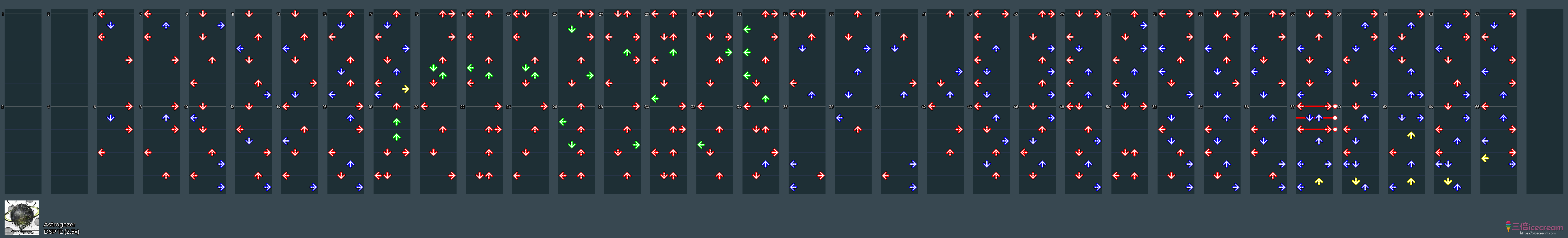
Task: Click the green right arrow in measure 25
Action: [590, 76]
